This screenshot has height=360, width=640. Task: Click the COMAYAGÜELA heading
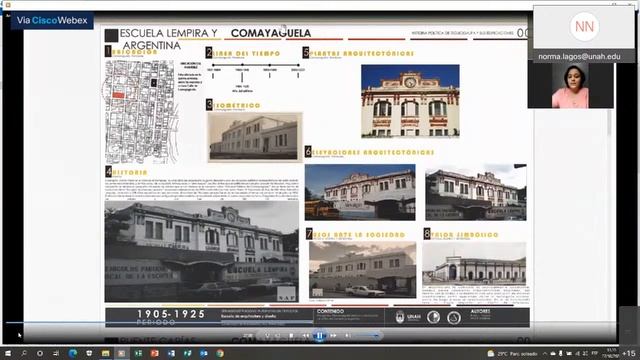[271, 33]
